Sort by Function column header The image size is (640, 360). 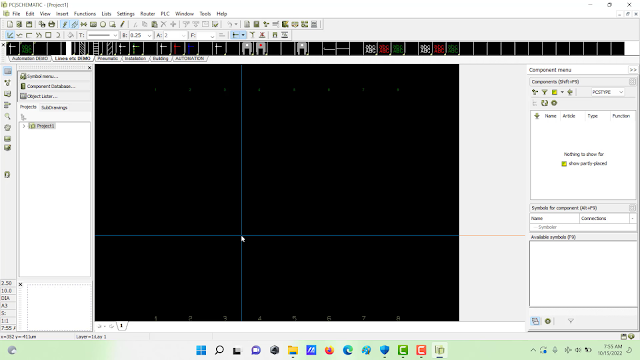point(621,116)
